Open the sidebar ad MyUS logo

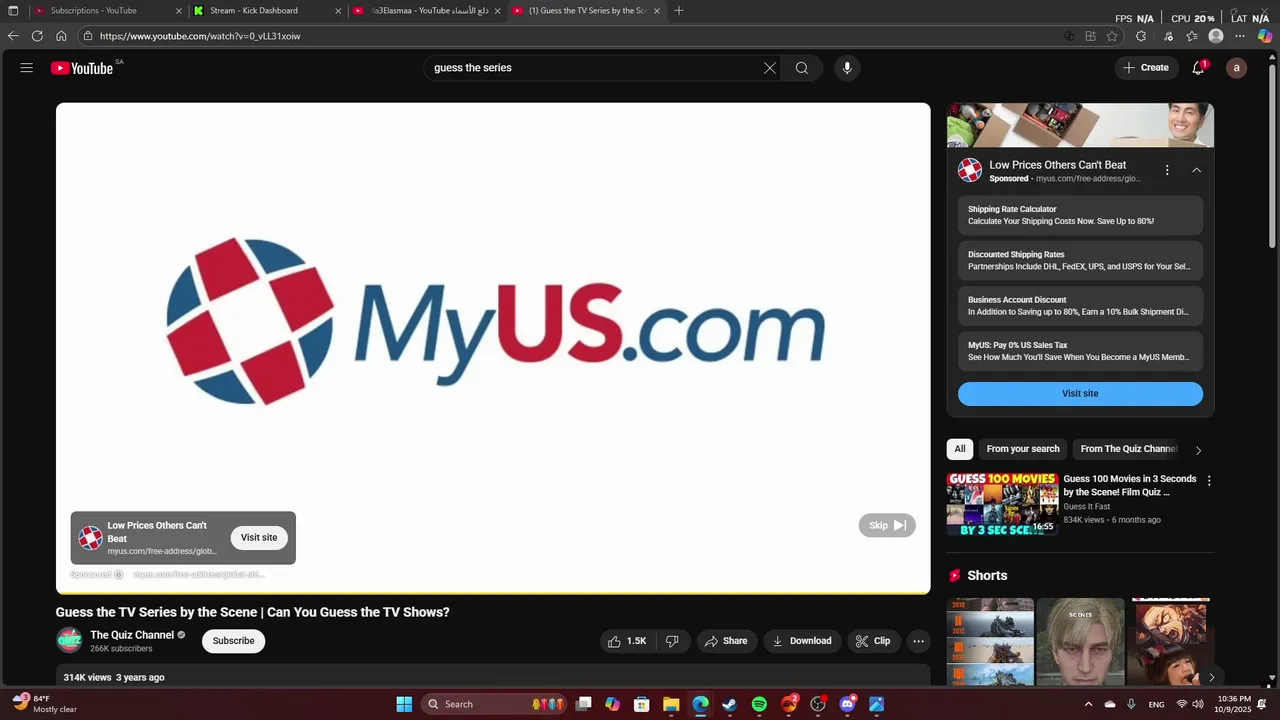coord(970,170)
